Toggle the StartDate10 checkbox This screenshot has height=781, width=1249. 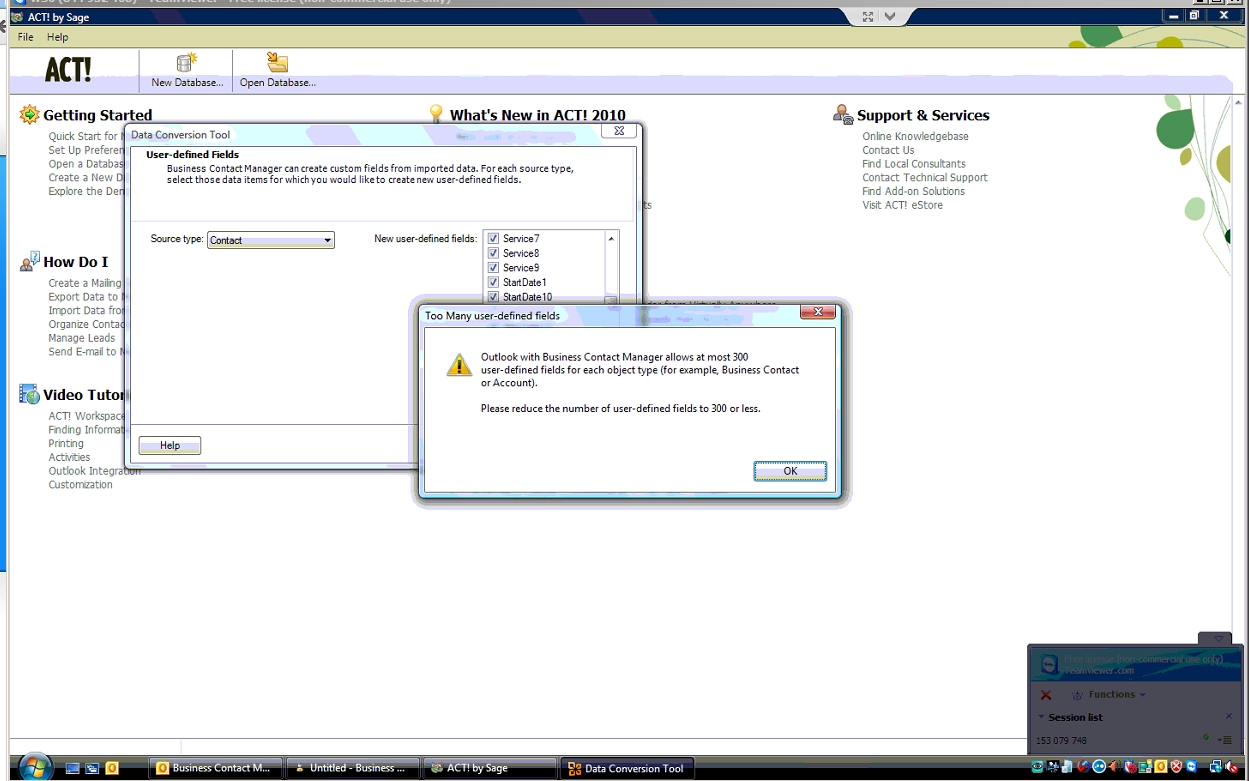[493, 297]
